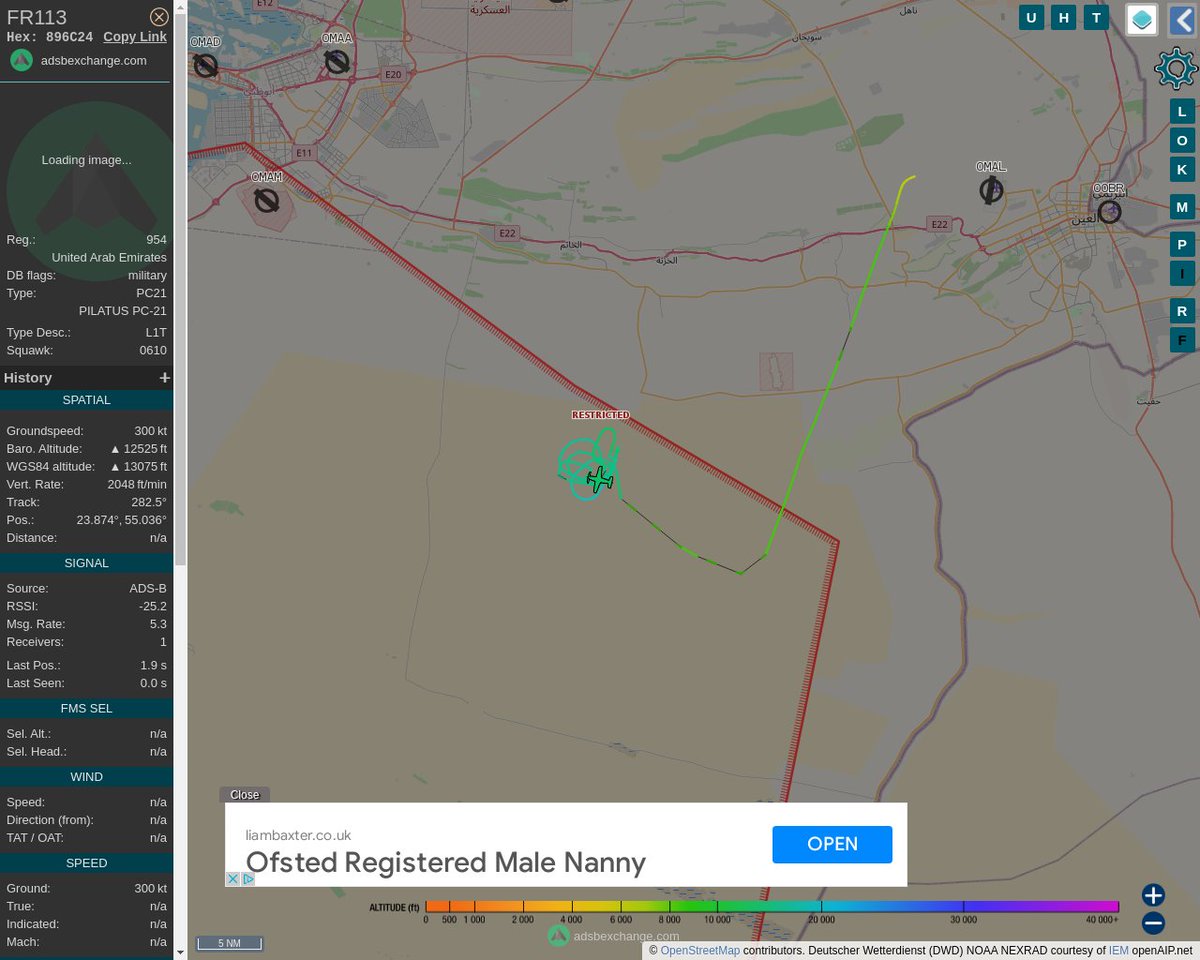Image resolution: width=1200 pixels, height=960 pixels.
Task: Open the map layers selector
Action: pos(1142,19)
